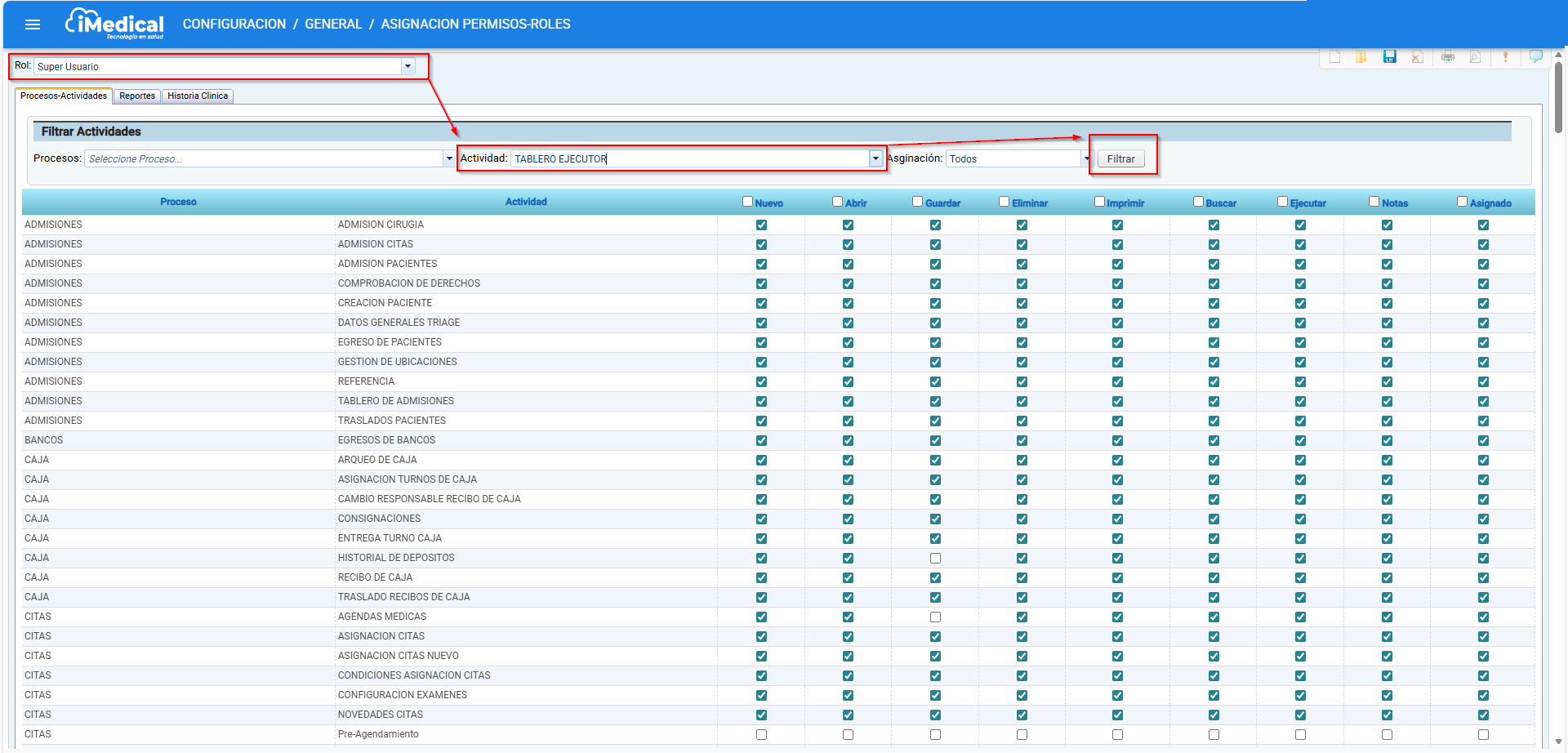Open the Historia Clinica tab
The image size is (1568, 753).
(x=198, y=96)
